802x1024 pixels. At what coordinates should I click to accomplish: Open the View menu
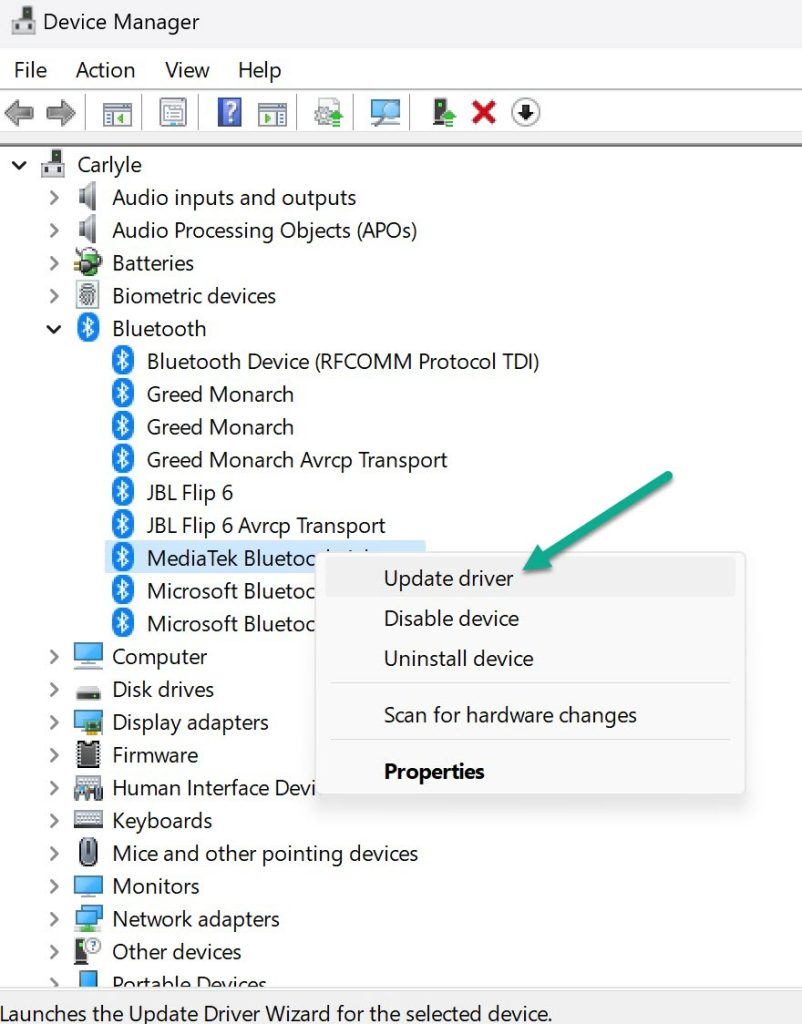186,70
